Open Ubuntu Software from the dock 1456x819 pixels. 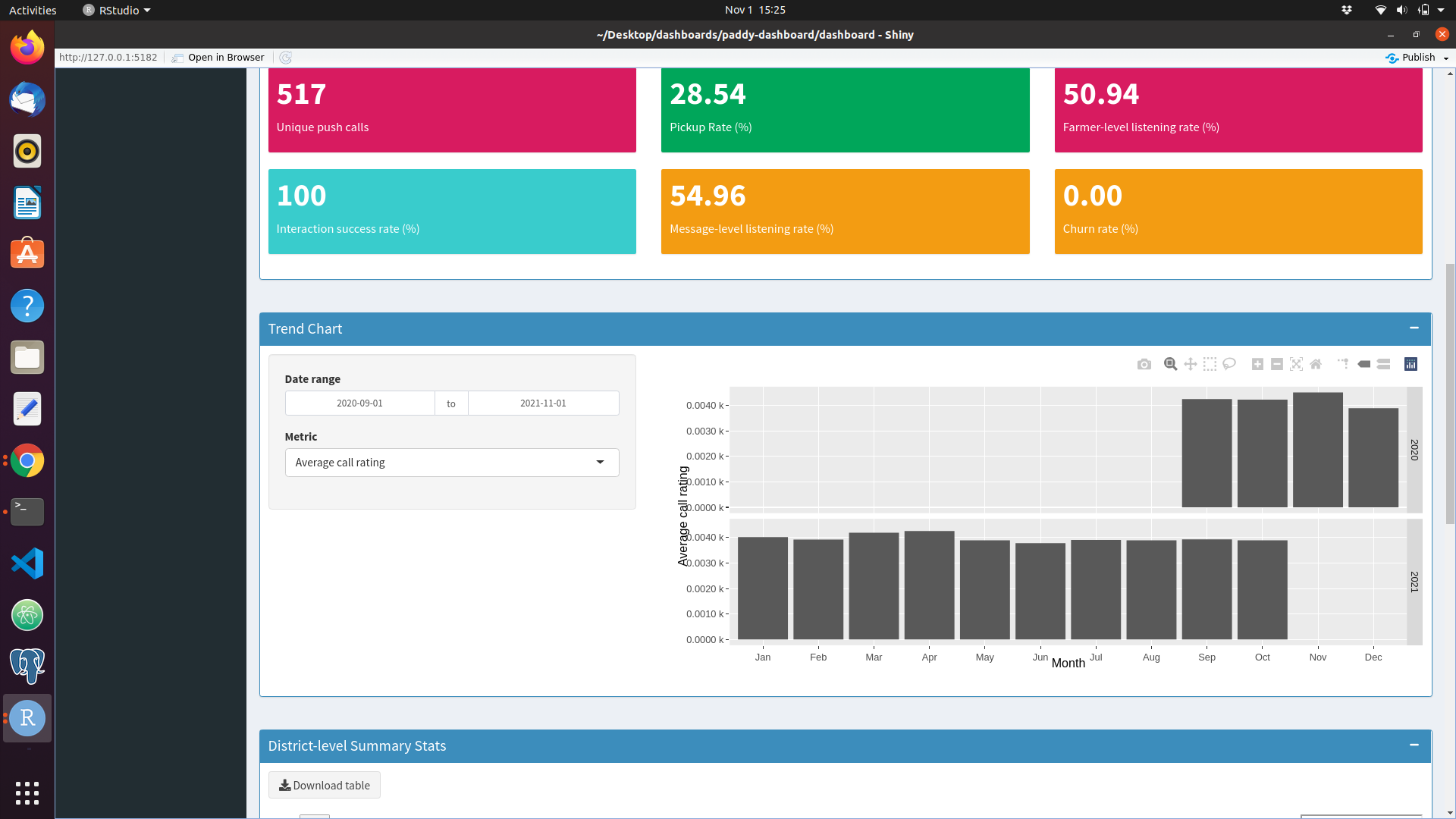click(x=27, y=254)
